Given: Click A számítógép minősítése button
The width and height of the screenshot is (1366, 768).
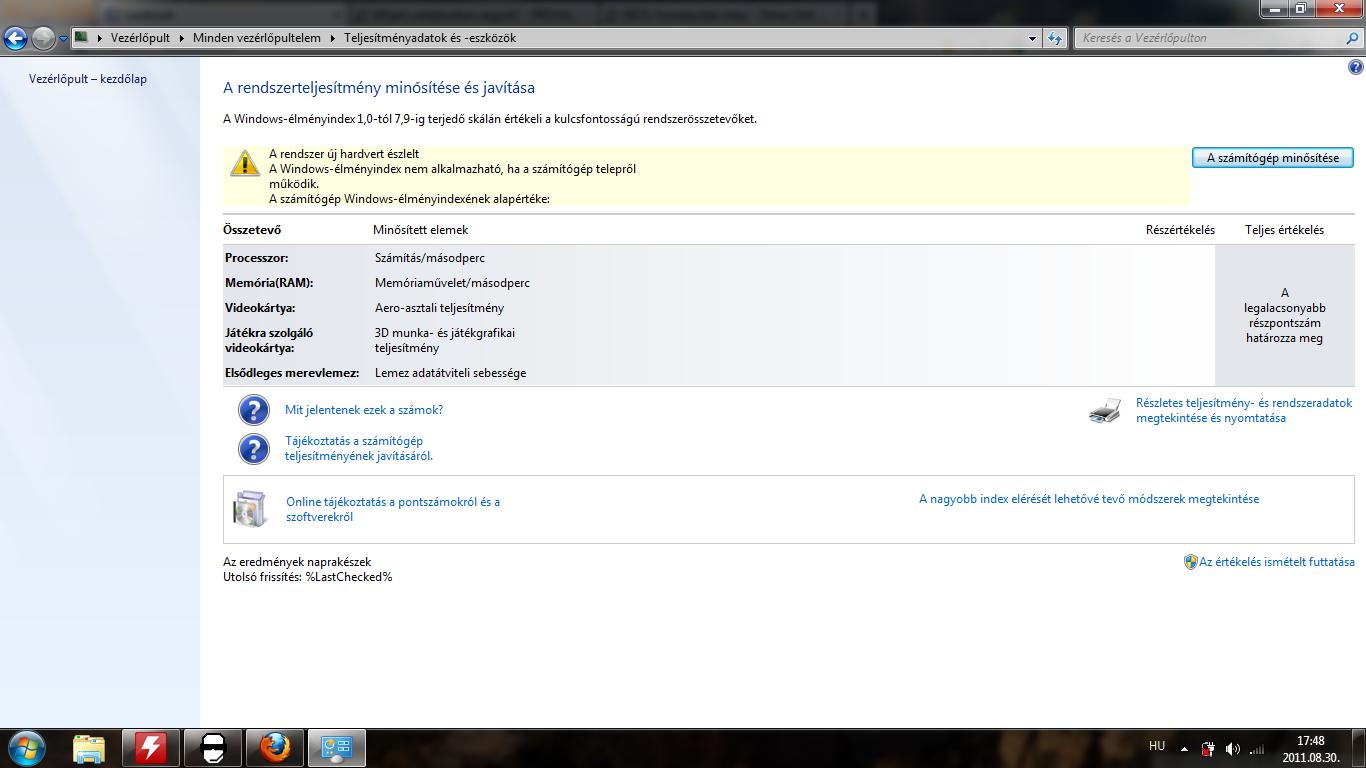Looking at the screenshot, I should click(x=1273, y=158).
